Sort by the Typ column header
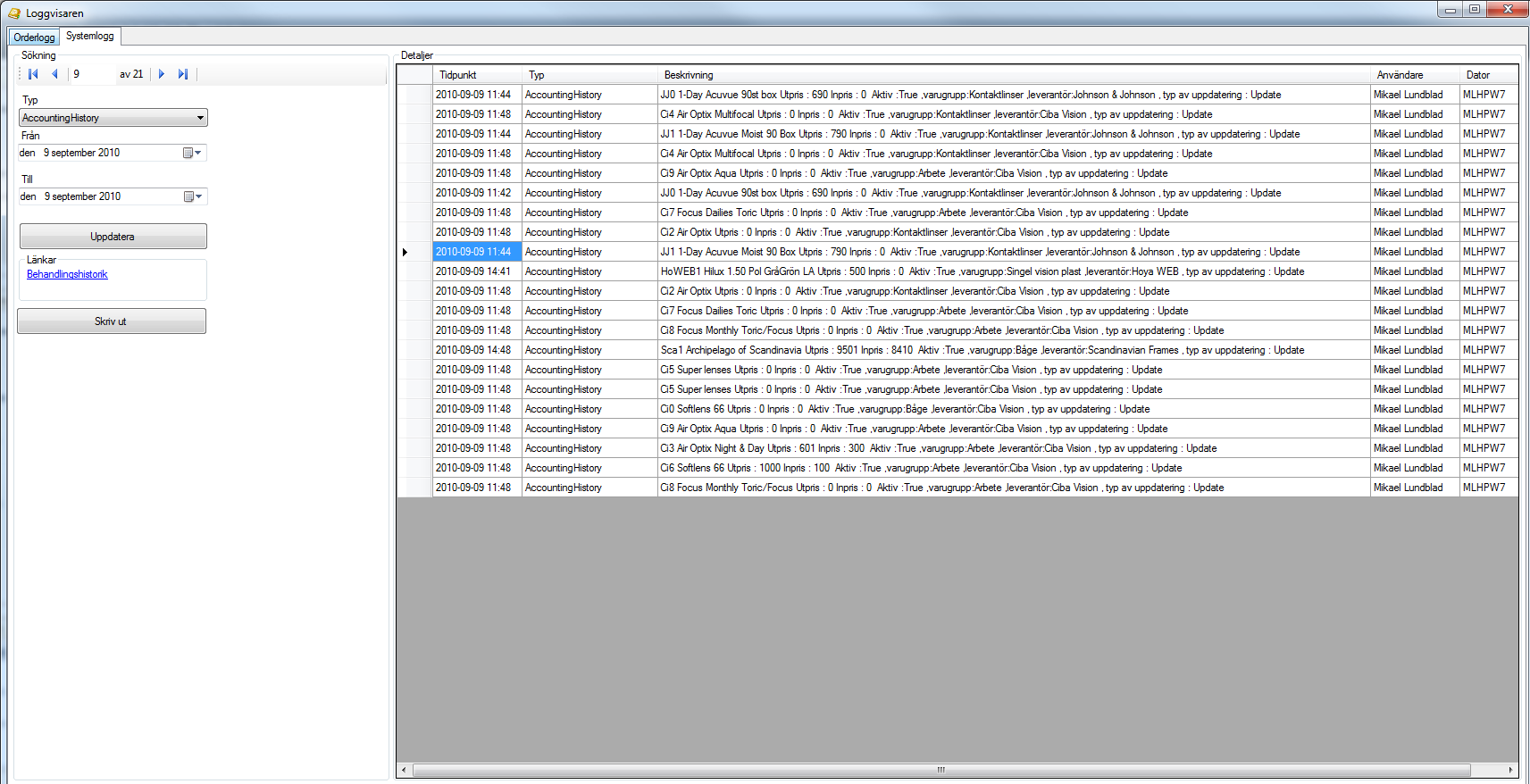 click(589, 75)
